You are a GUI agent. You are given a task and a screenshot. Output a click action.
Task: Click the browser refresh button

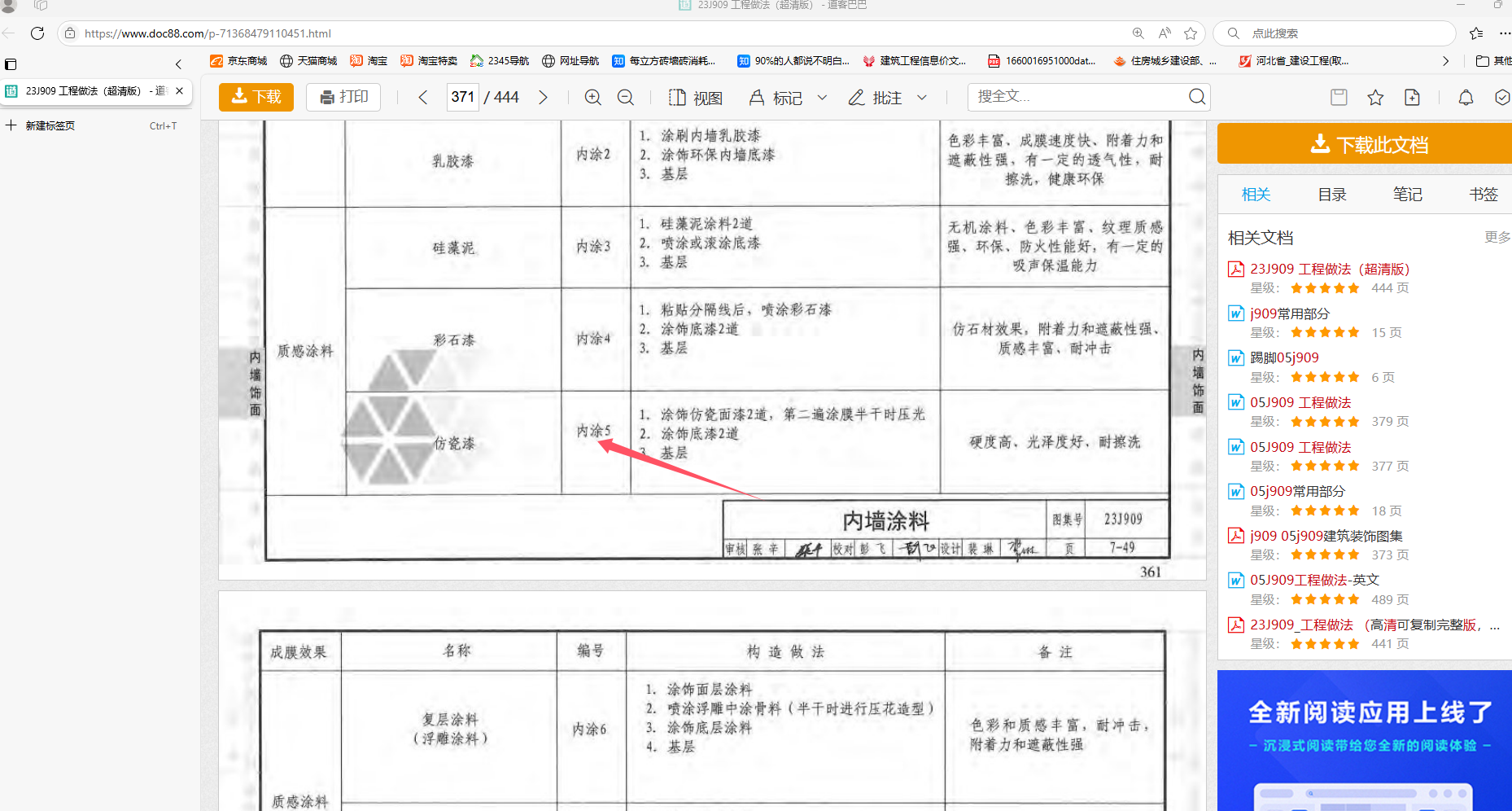37,33
